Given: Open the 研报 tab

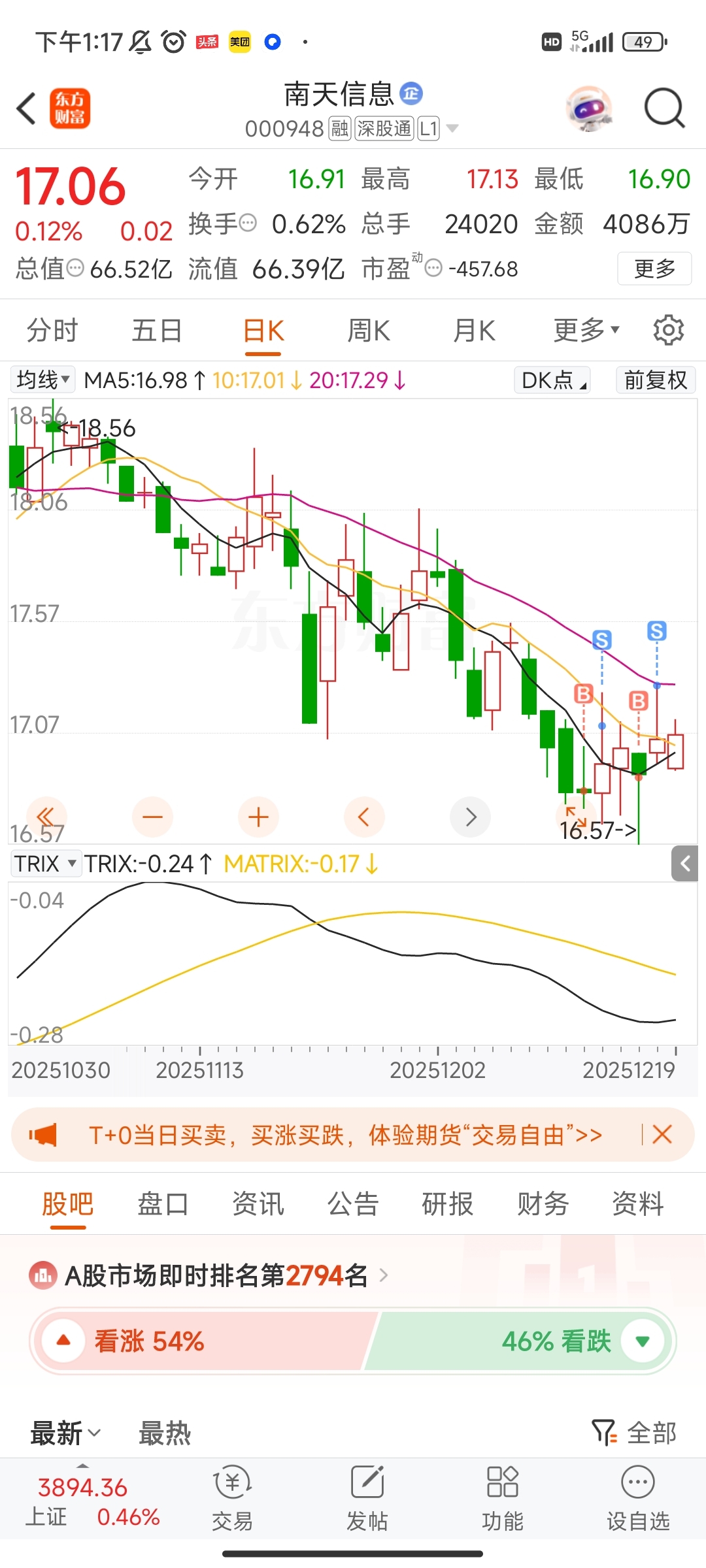Looking at the screenshot, I should tap(448, 1203).
